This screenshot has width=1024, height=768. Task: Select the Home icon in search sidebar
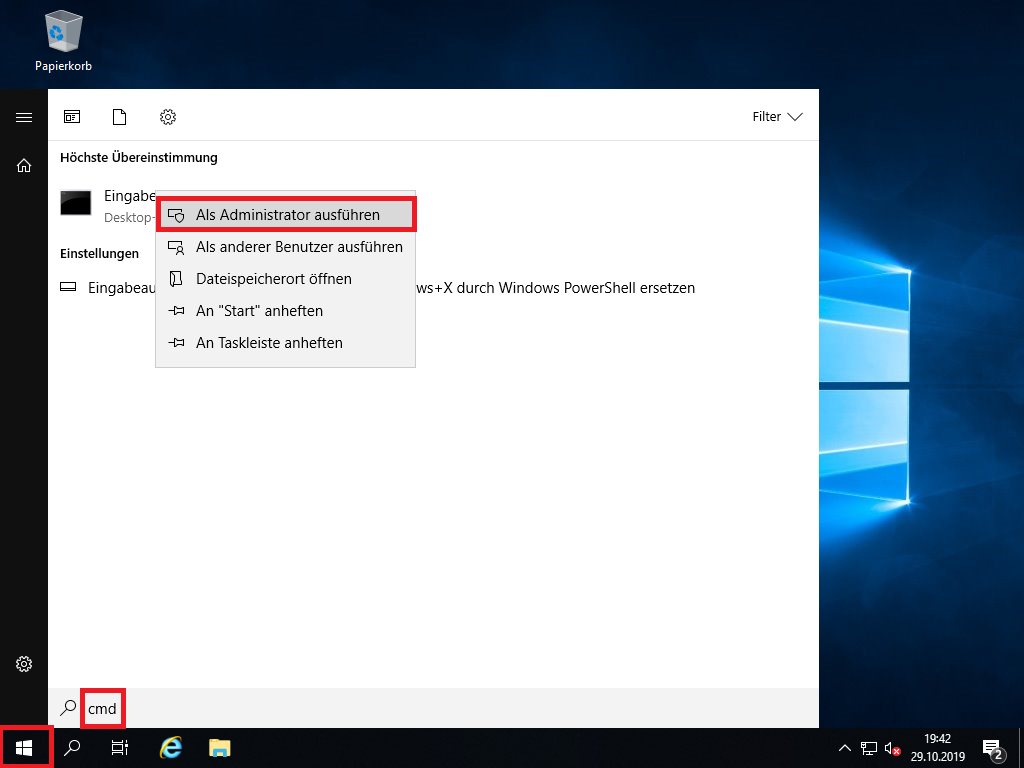24,166
